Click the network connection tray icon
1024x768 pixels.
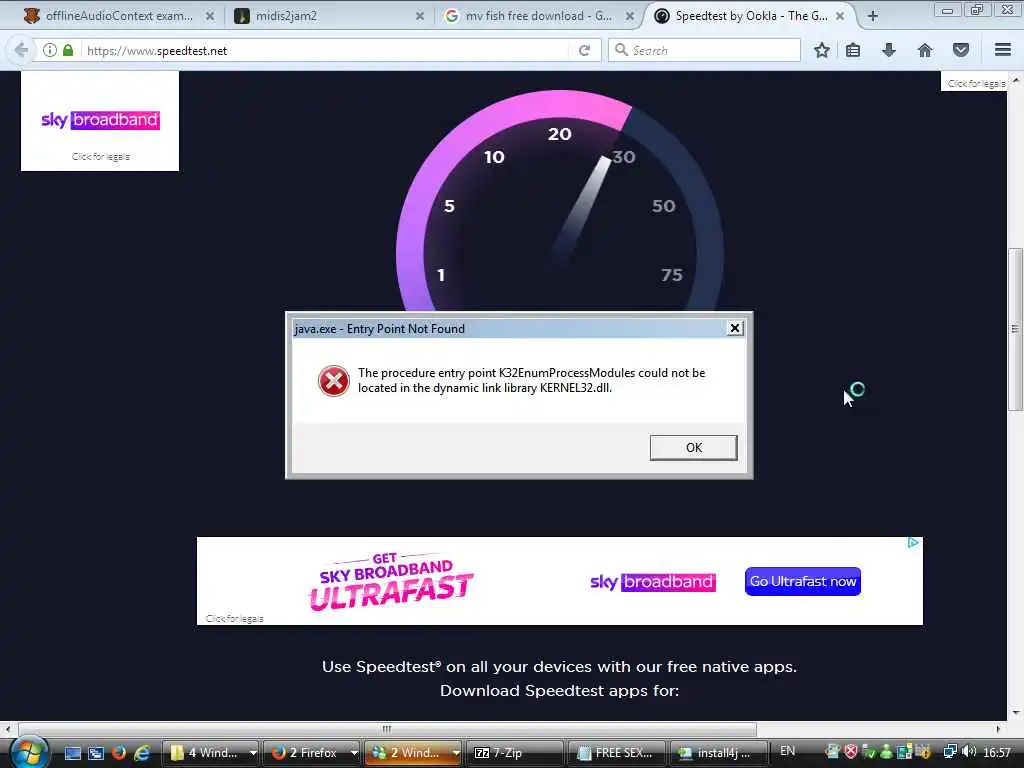coord(950,752)
